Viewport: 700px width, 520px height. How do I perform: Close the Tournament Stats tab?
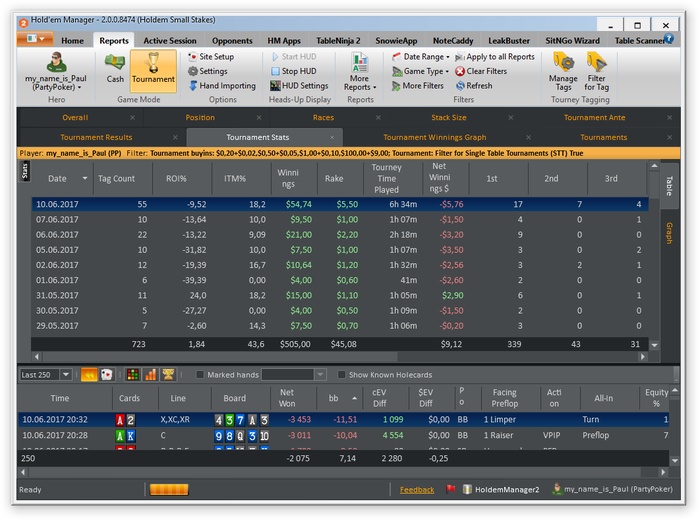pyautogui.click(x=332, y=137)
